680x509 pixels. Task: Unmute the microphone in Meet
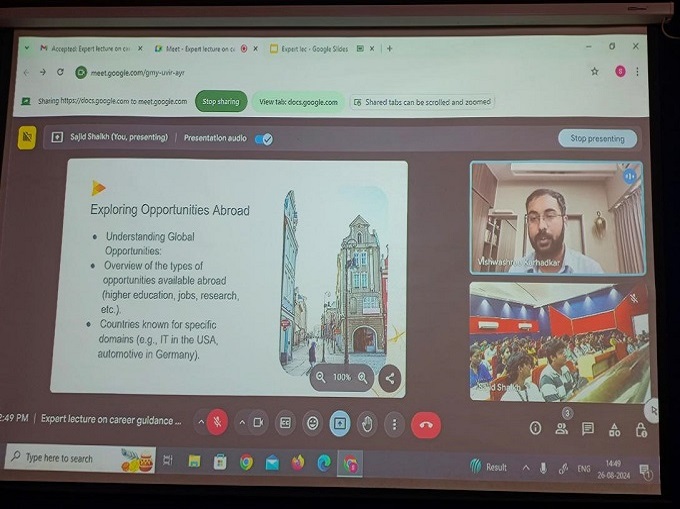(217, 423)
